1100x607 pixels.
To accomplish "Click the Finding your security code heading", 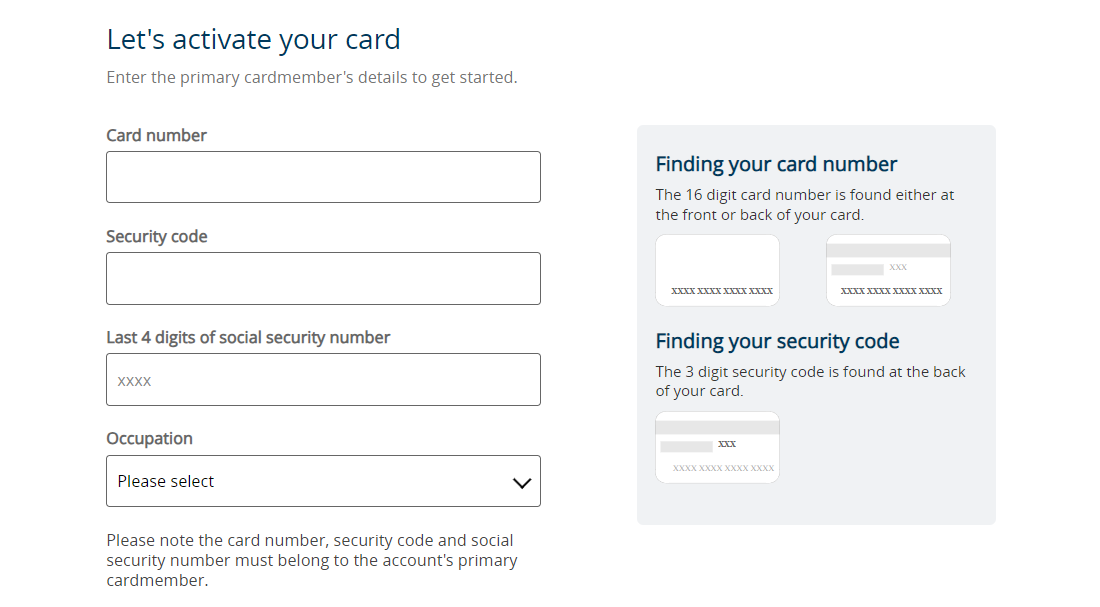I will point(778,341).
